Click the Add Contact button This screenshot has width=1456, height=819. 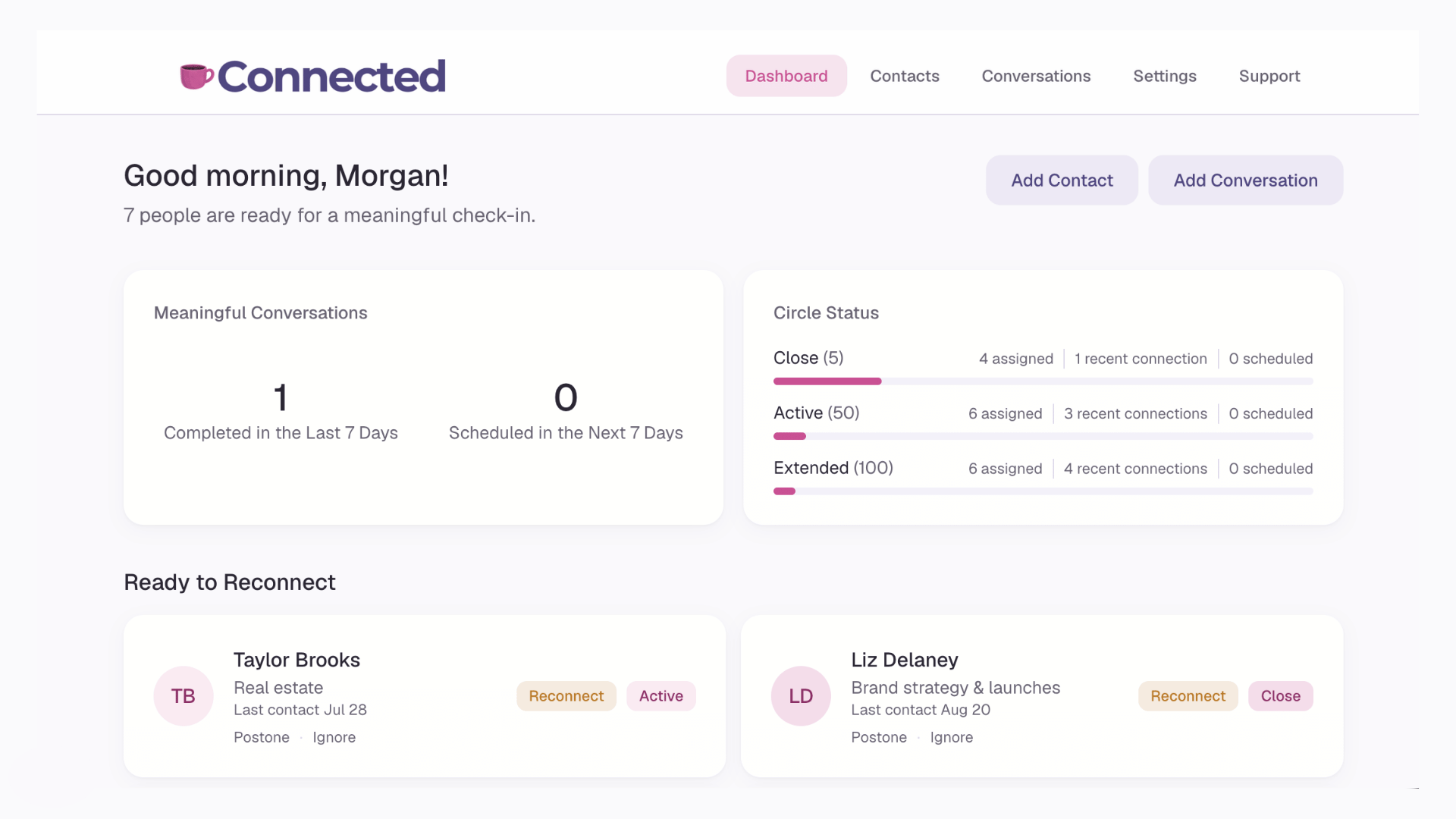pyautogui.click(x=1062, y=180)
